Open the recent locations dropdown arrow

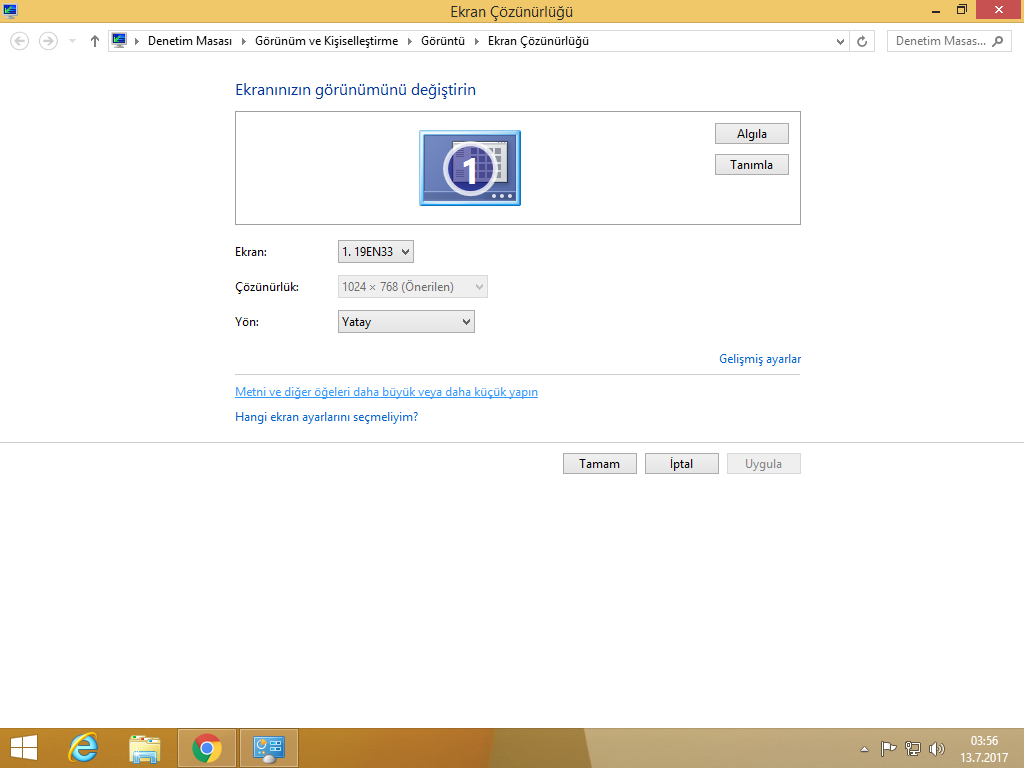coord(72,41)
